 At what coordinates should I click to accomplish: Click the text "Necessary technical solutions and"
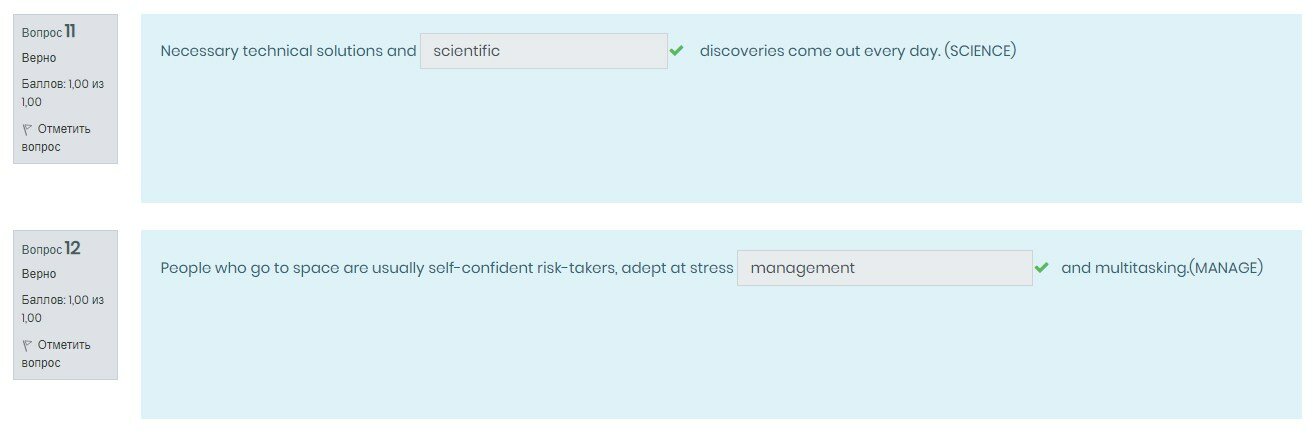[288, 51]
